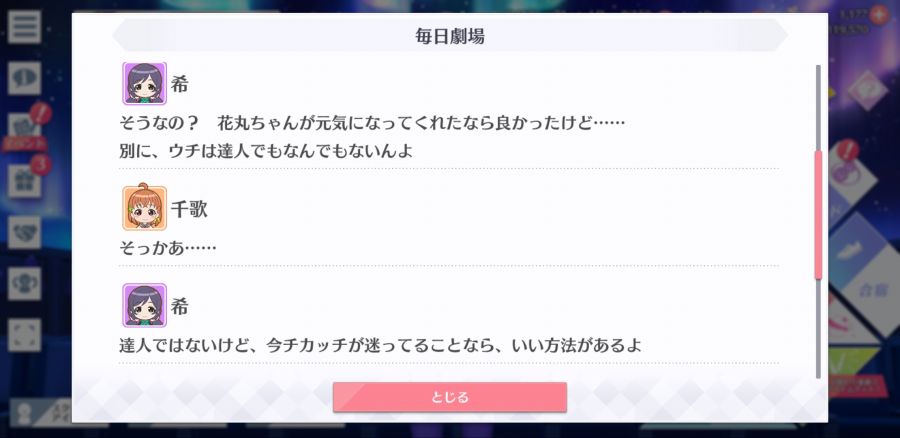Viewport: 900px width, 438px height.
Task: Tap the bottom 希 avatar thumbnail
Action: 144,305
